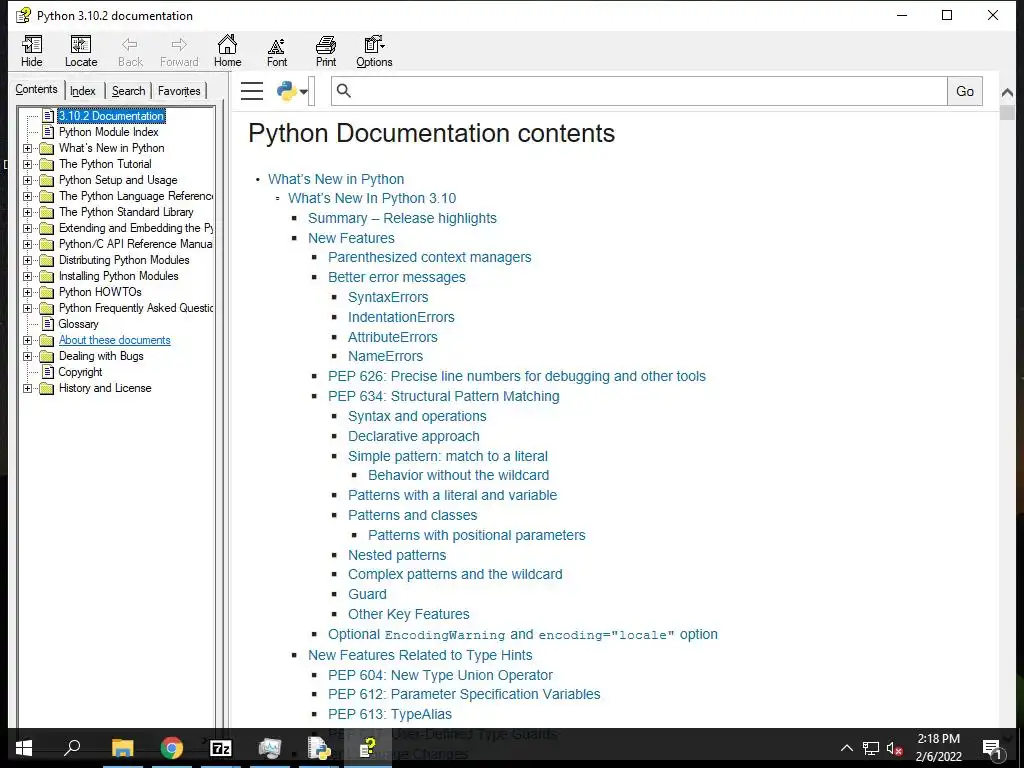
Task: Click the network tray icon
Action: (x=871, y=748)
